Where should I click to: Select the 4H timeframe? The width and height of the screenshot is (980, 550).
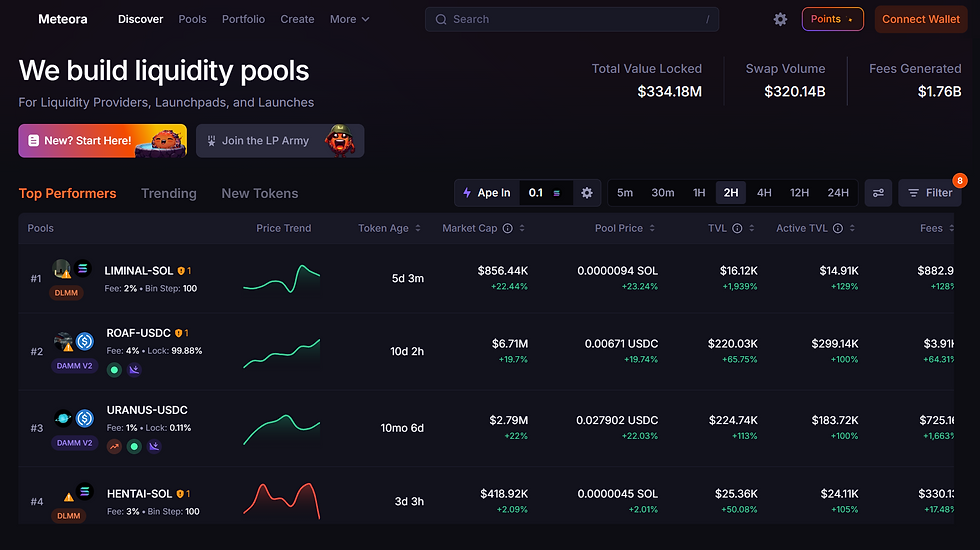tap(764, 193)
